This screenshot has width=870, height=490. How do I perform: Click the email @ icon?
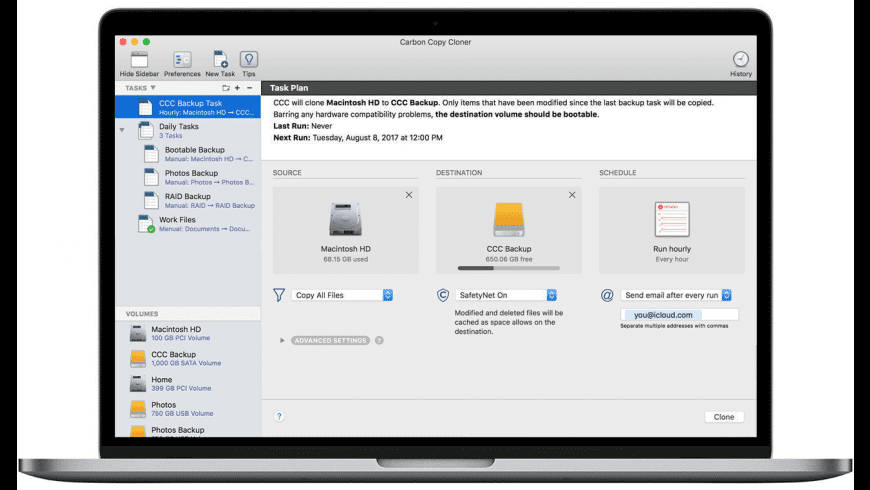[607, 295]
